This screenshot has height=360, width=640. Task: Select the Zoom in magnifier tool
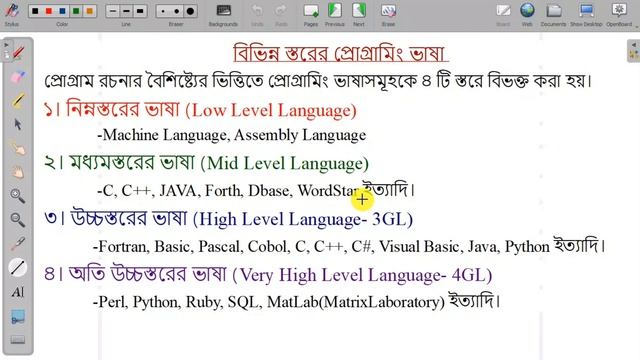(18, 196)
